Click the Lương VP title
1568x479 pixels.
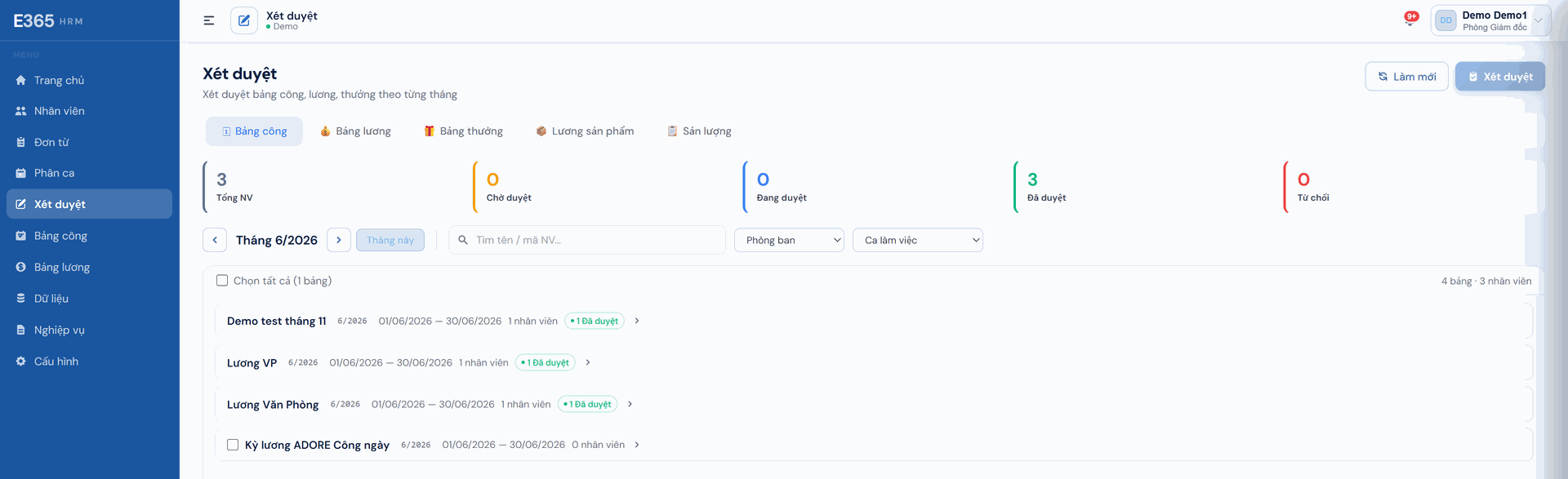pos(252,362)
